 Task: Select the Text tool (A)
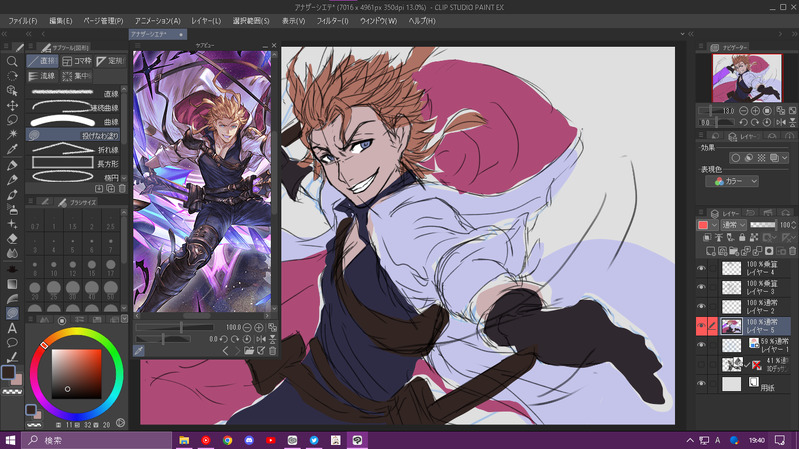[x=12, y=328]
